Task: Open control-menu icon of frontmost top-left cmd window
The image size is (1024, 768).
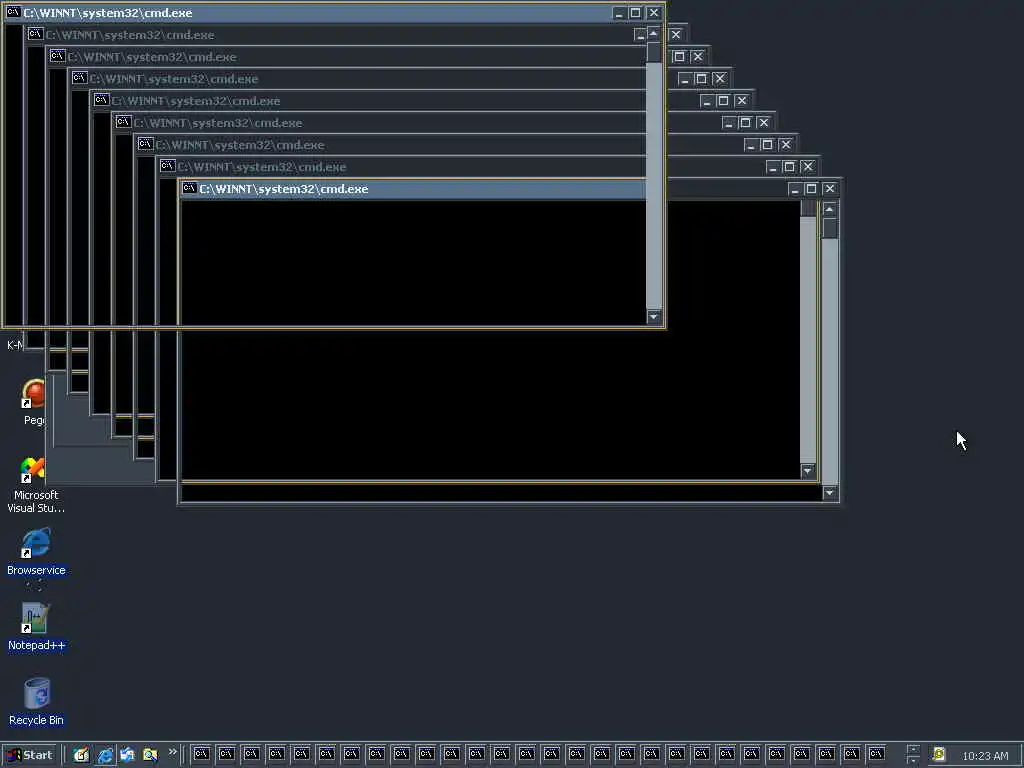Action: point(12,12)
